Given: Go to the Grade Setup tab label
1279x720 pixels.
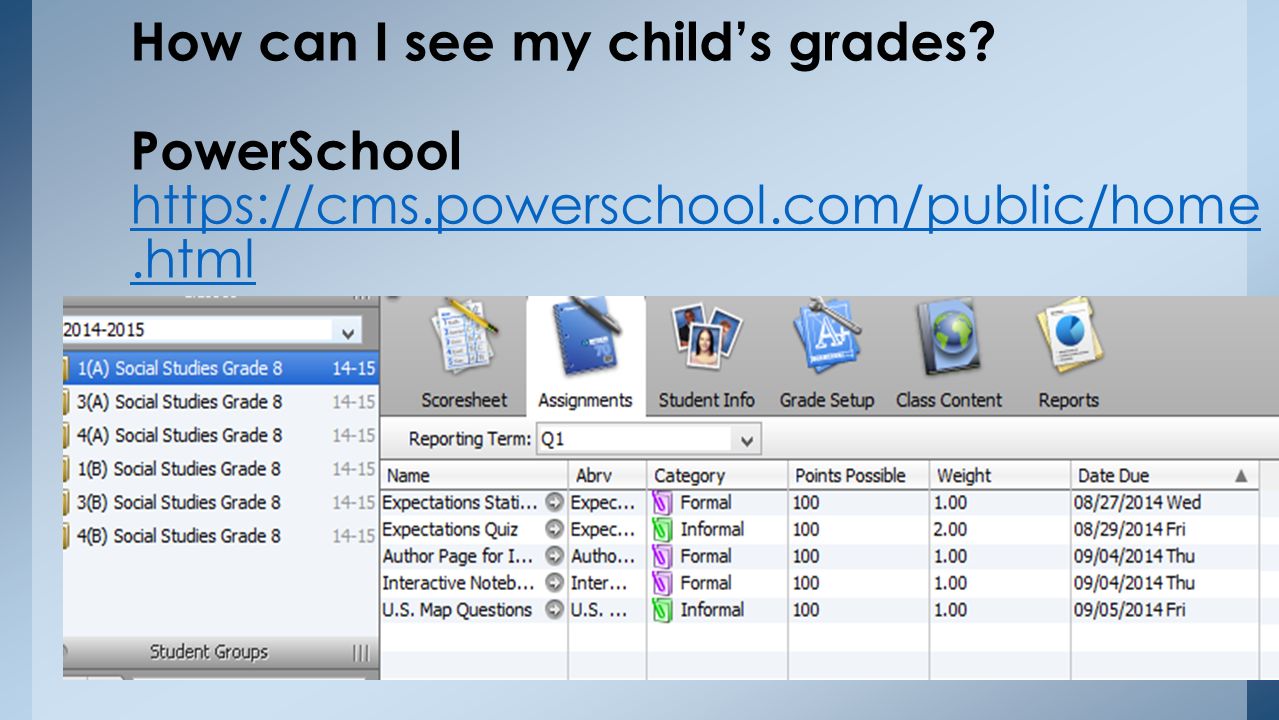Looking at the screenshot, I should [x=827, y=400].
